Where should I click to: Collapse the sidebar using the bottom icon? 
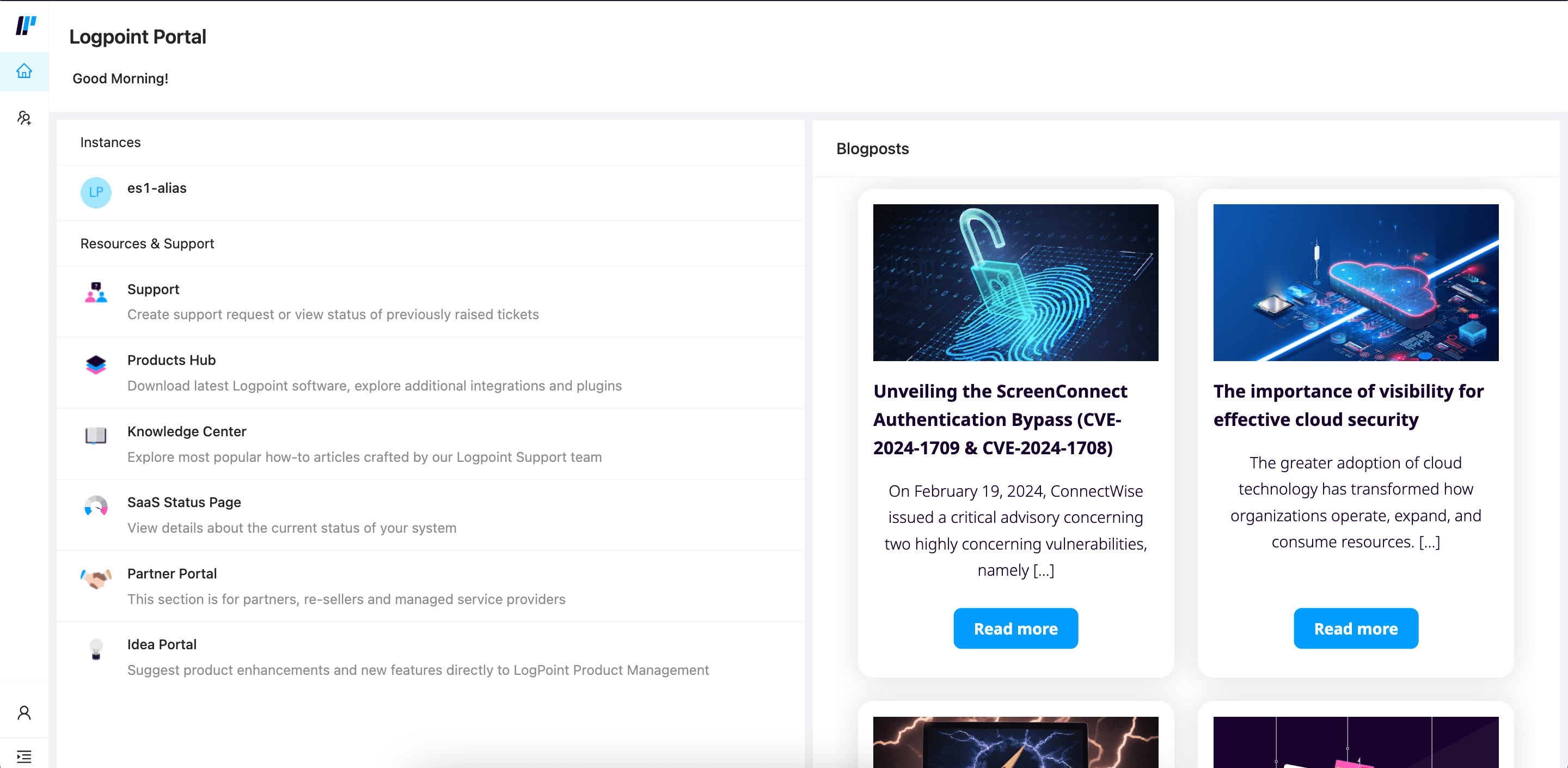click(24, 755)
